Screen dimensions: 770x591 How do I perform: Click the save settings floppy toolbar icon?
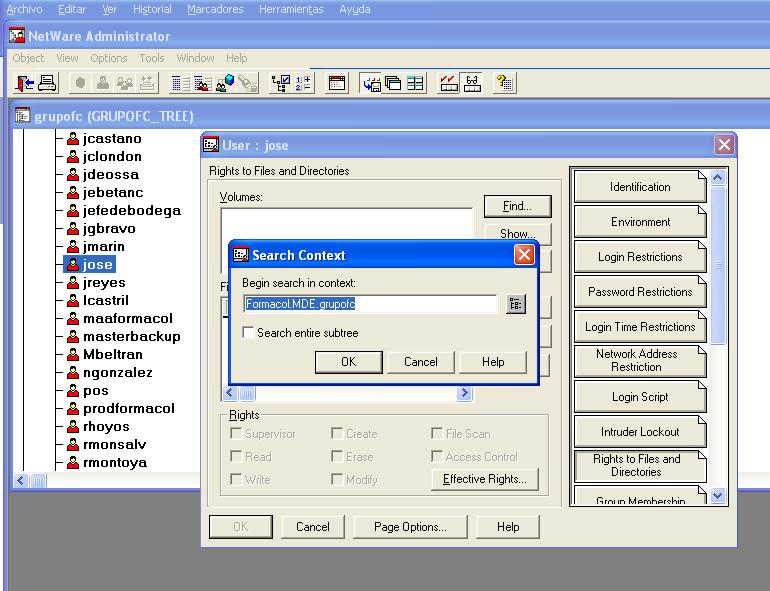pos(371,83)
